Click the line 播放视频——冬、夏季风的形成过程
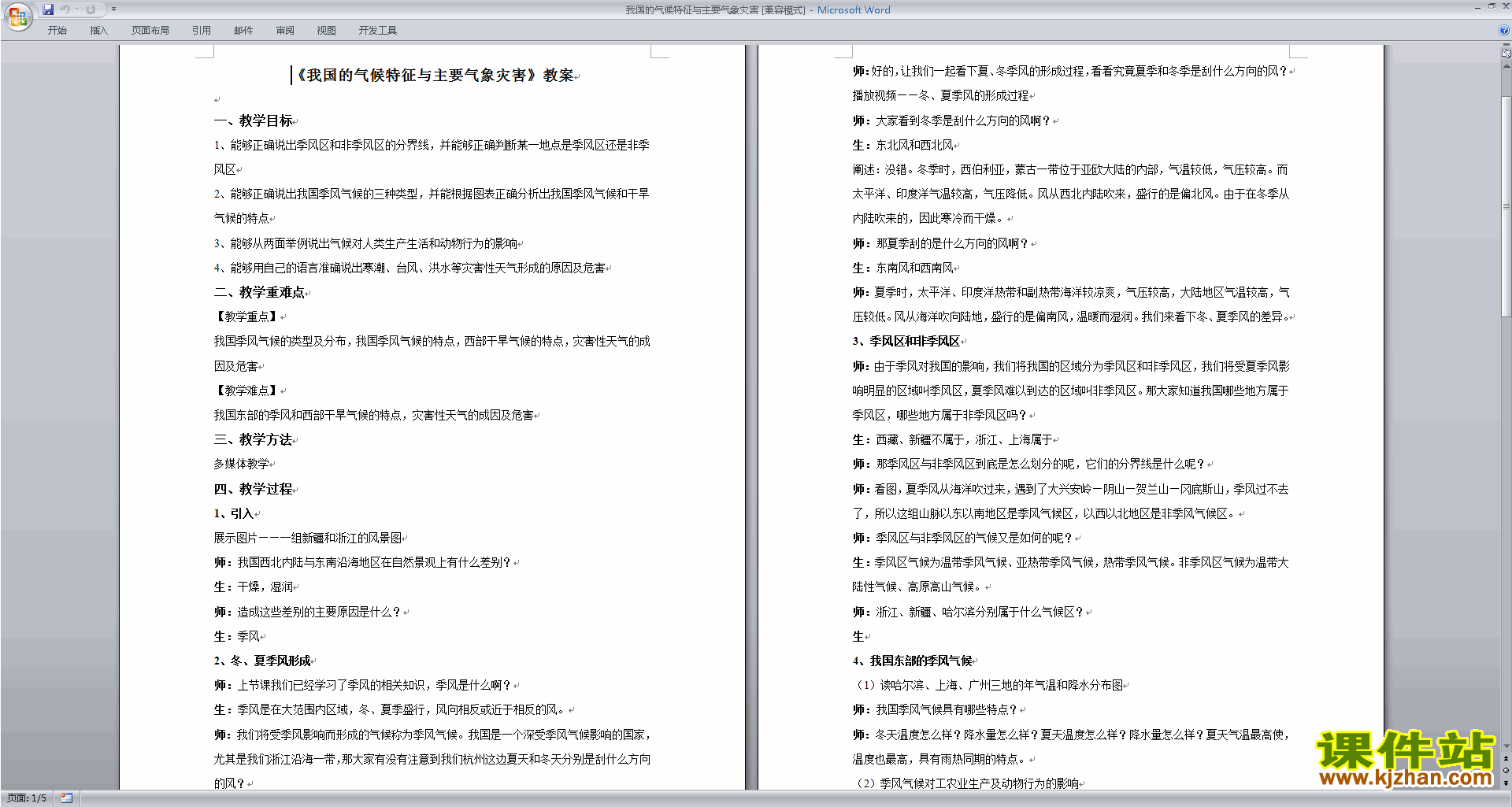Image resolution: width=1512 pixels, height=807 pixels. pos(940,95)
